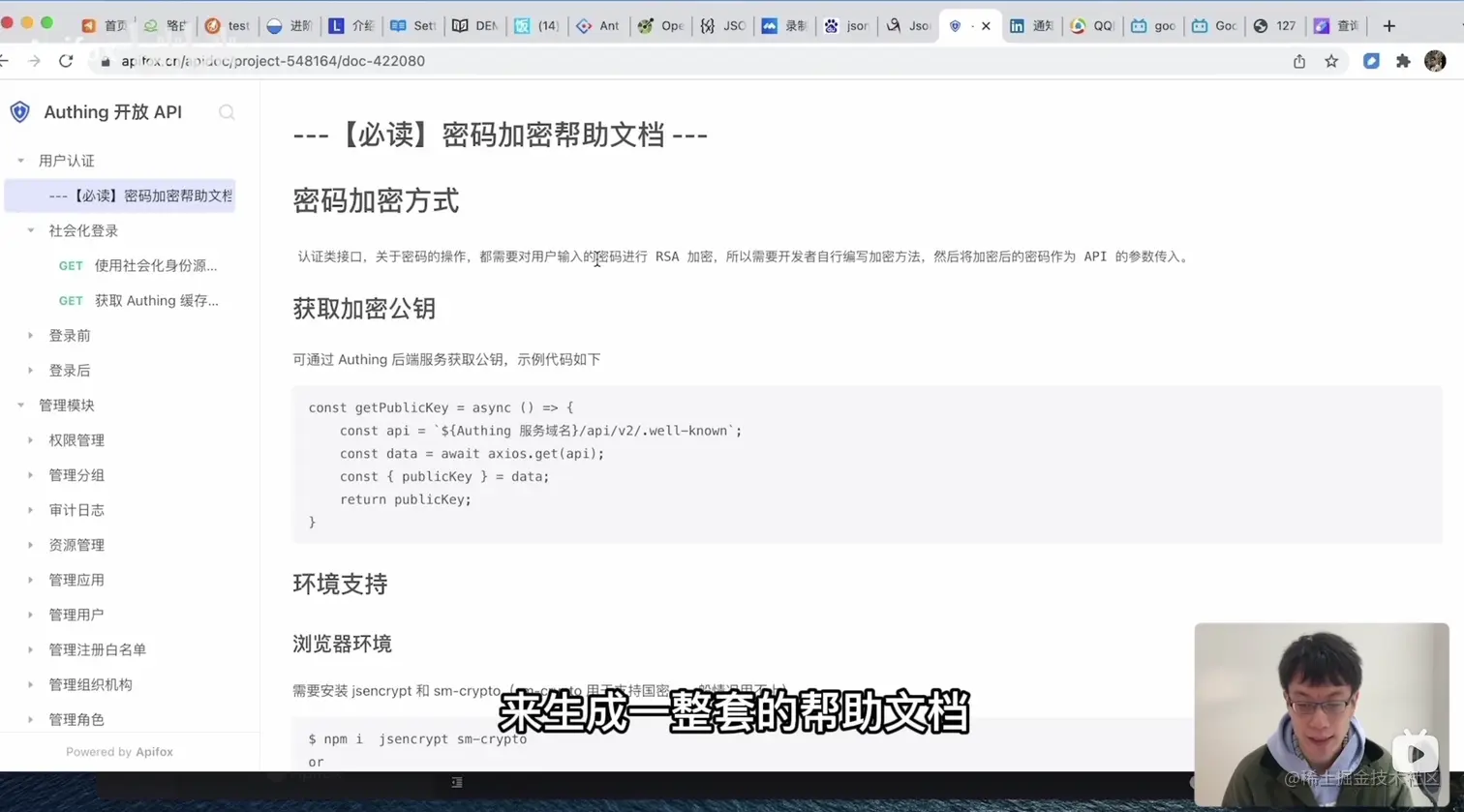
Task: Click the 浏览器环境 subheading
Action: pos(342,644)
